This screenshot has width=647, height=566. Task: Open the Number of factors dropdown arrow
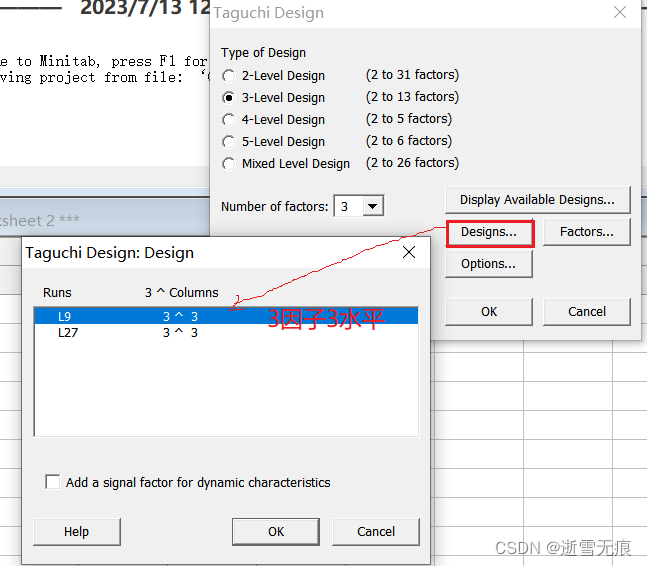[373, 206]
